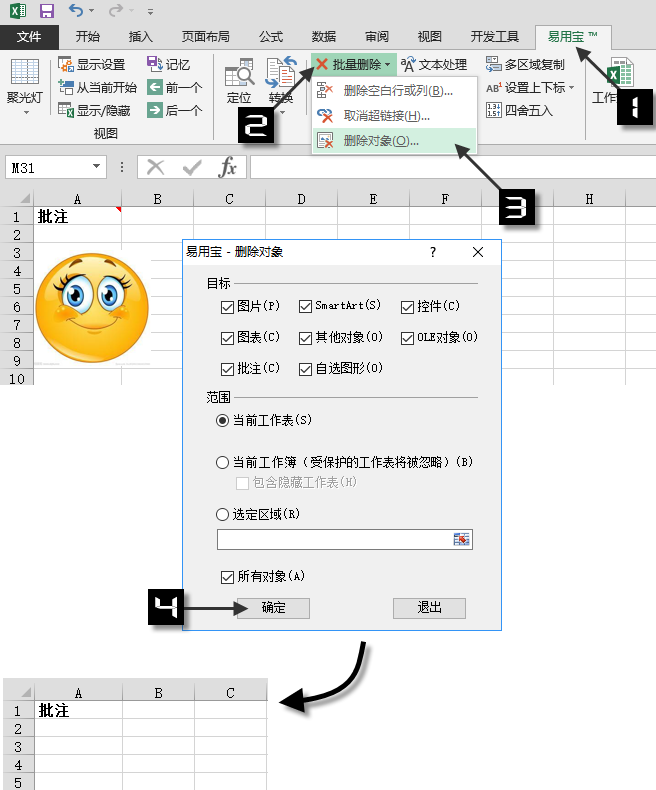Screen dimensions: 656x790
Task: Click 多区域复制 multi-range copy
Action: click(525, 64)
